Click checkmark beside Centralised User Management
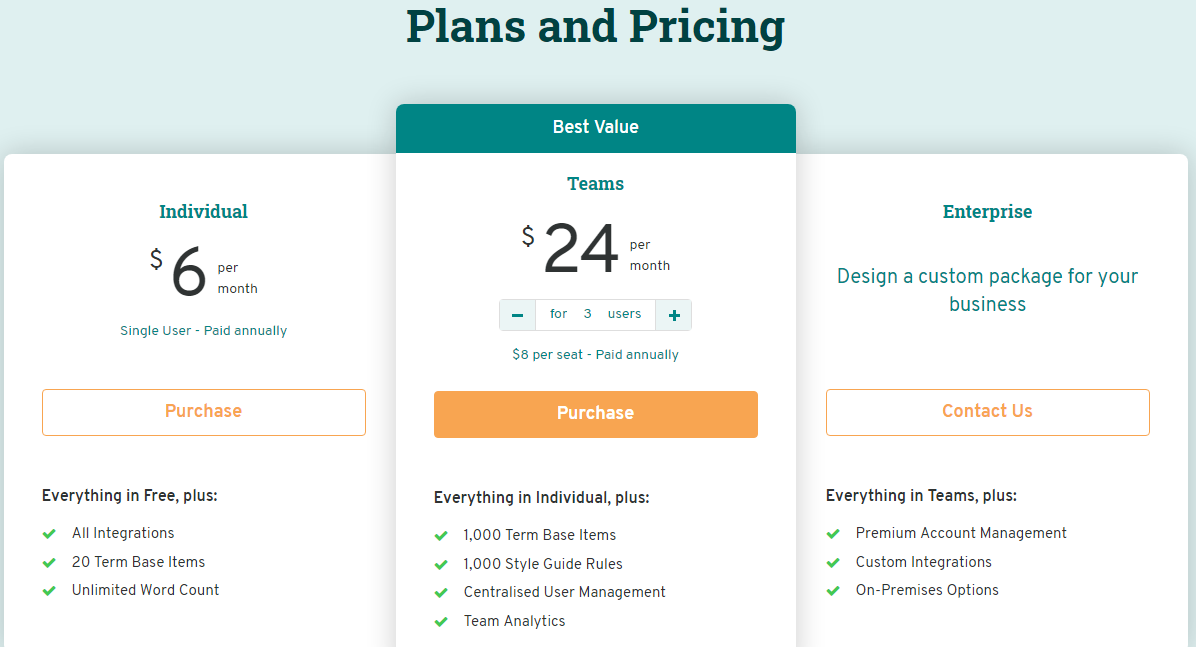Viewport: 1196px width, 647px height. [x=441, y=592]
